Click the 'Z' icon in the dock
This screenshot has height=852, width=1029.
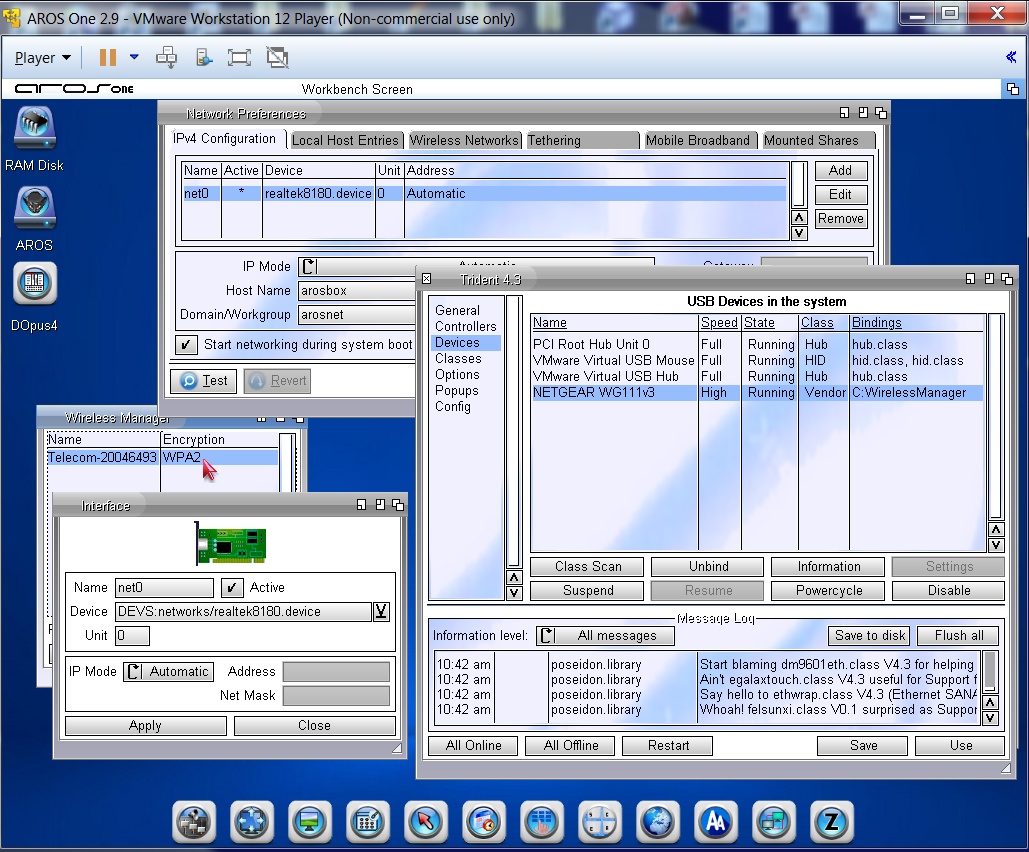point(831,822)
